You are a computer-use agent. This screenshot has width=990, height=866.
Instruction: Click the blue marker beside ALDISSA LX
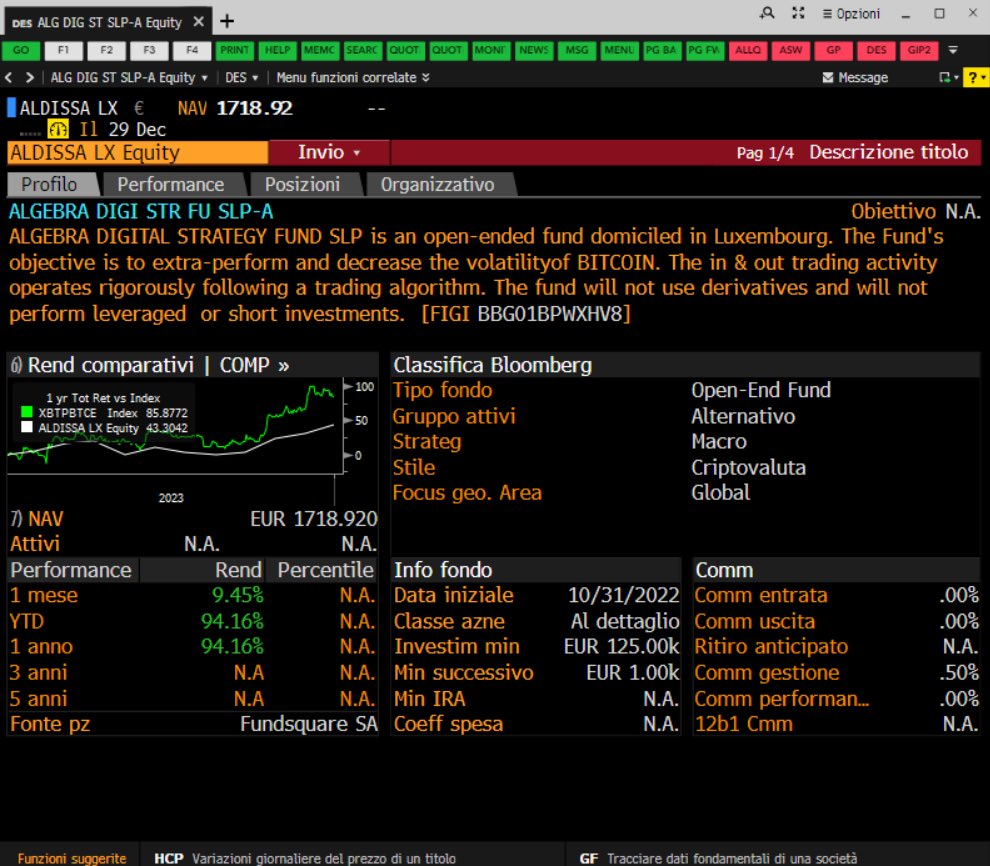(x=11, y=107)
